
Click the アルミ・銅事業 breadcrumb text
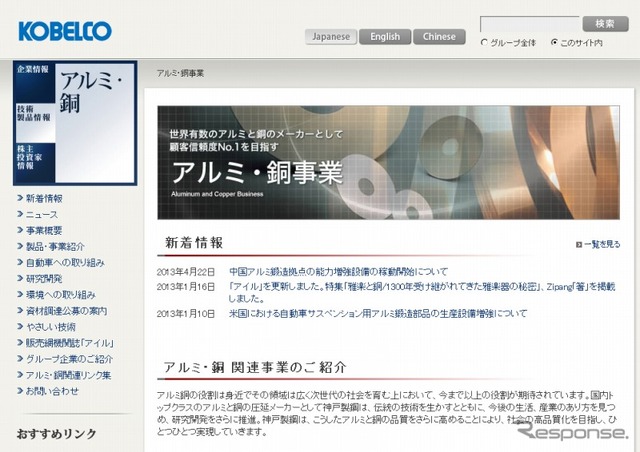click(180, 73)
